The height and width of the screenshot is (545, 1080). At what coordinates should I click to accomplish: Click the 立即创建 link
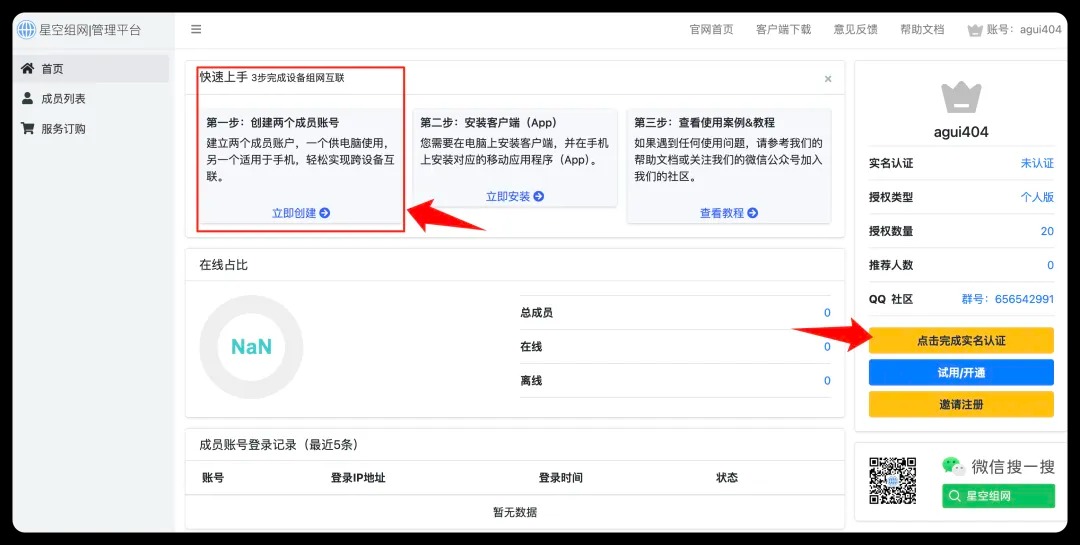[x=301, y=213]
